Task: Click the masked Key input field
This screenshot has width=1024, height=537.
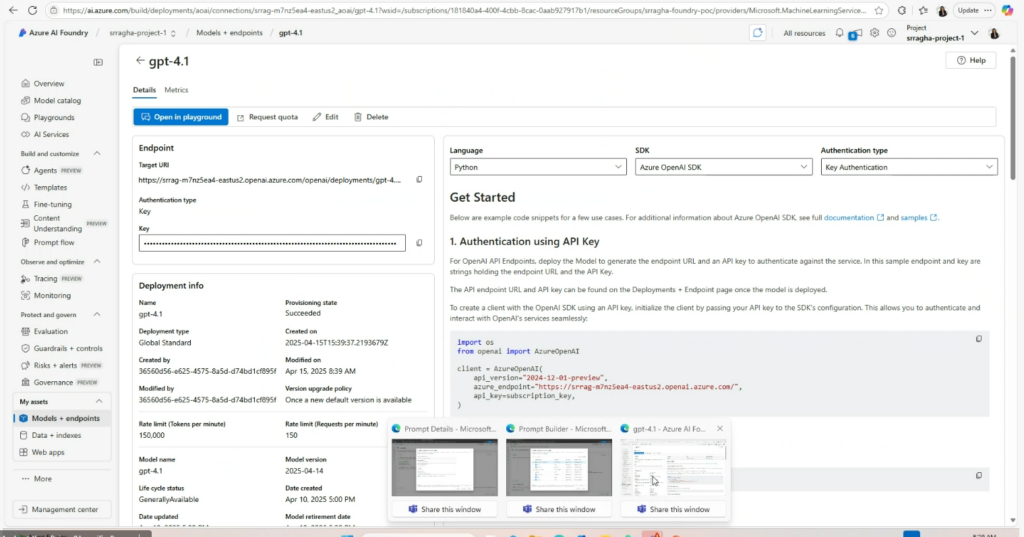Action: click(x=272, y=243)
